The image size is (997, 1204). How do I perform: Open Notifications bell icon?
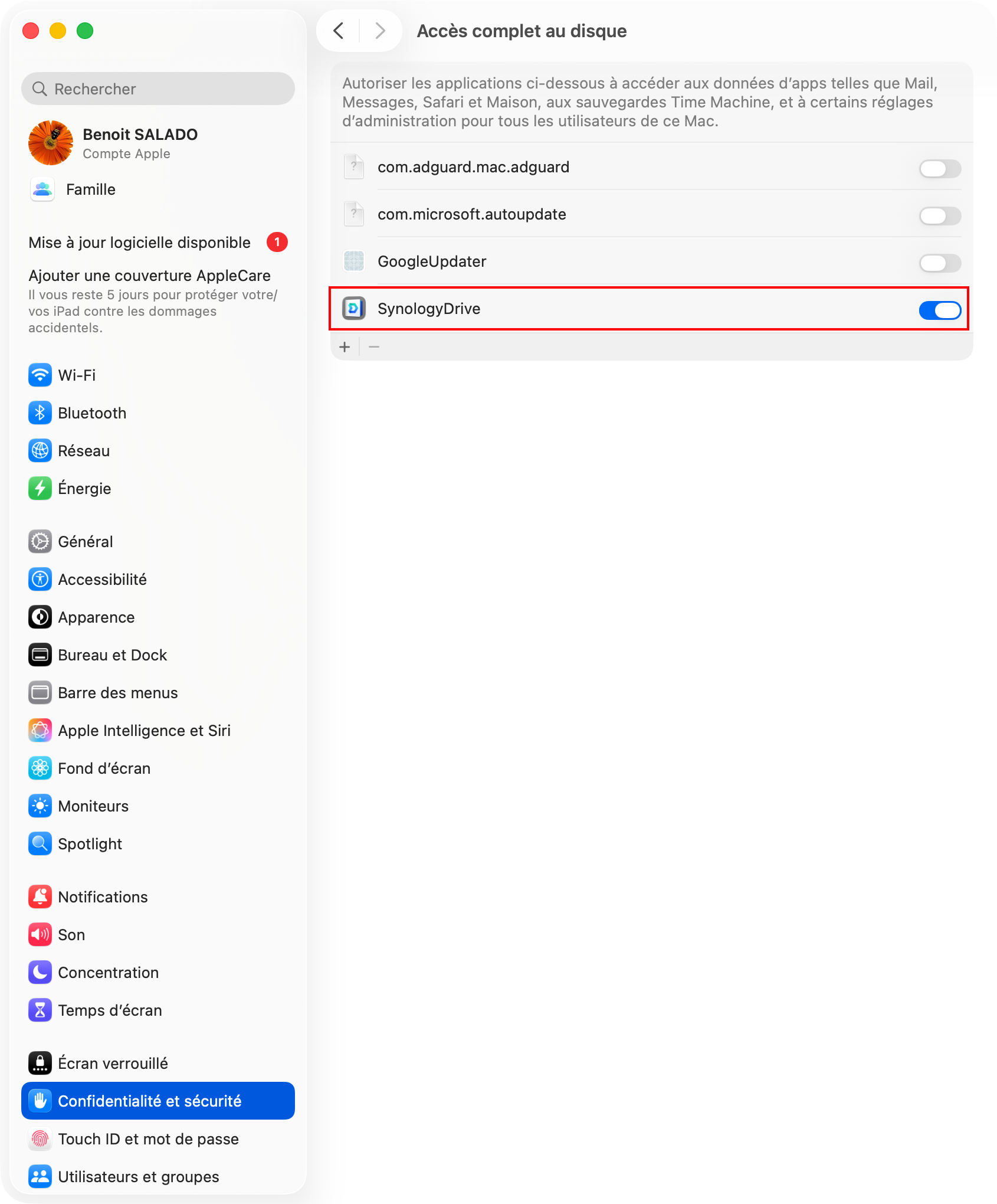click(x=40, y=897)
